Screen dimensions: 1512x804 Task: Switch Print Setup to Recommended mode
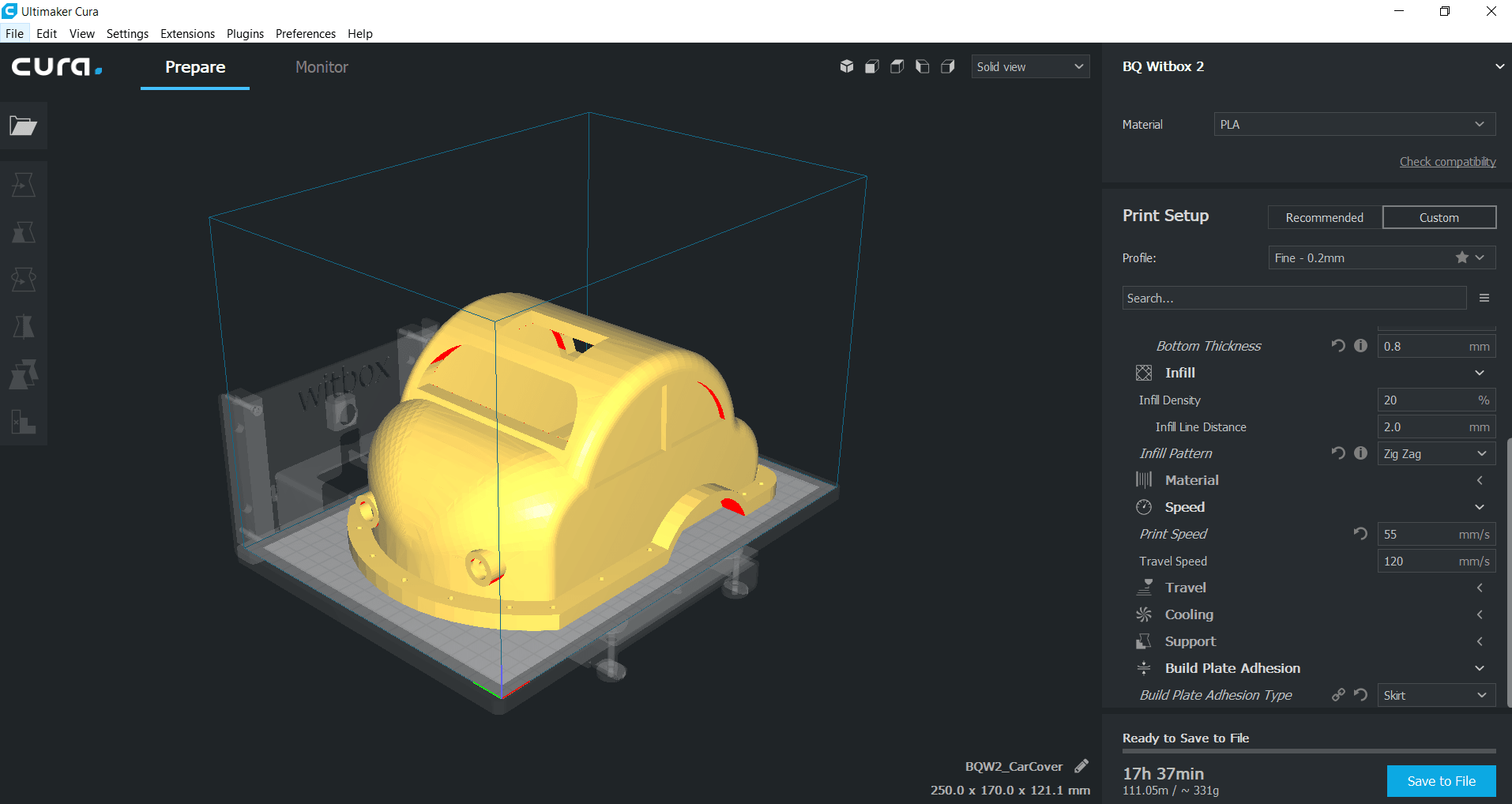[x=1325, y=217]
